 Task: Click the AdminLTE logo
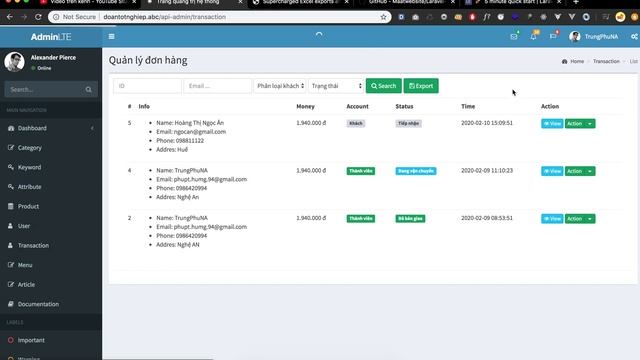[51, 37]
